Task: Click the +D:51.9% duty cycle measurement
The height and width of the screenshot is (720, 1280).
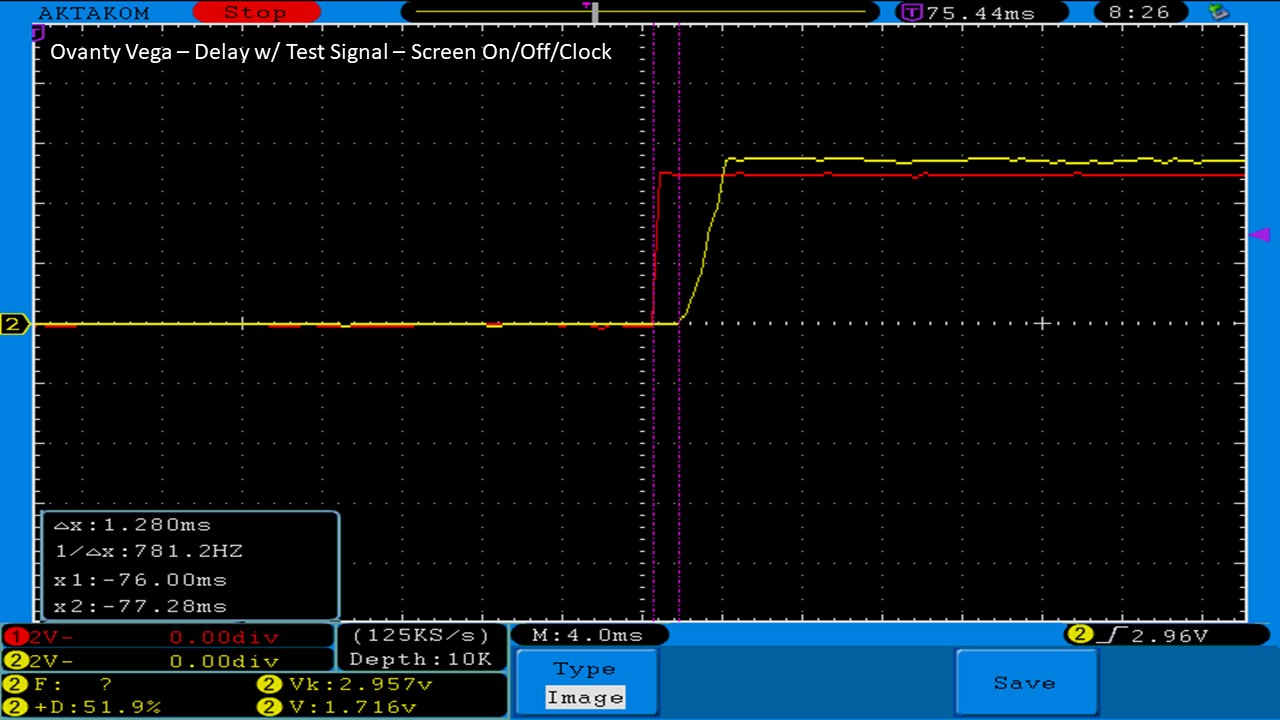Action: (x=84, y=707)
